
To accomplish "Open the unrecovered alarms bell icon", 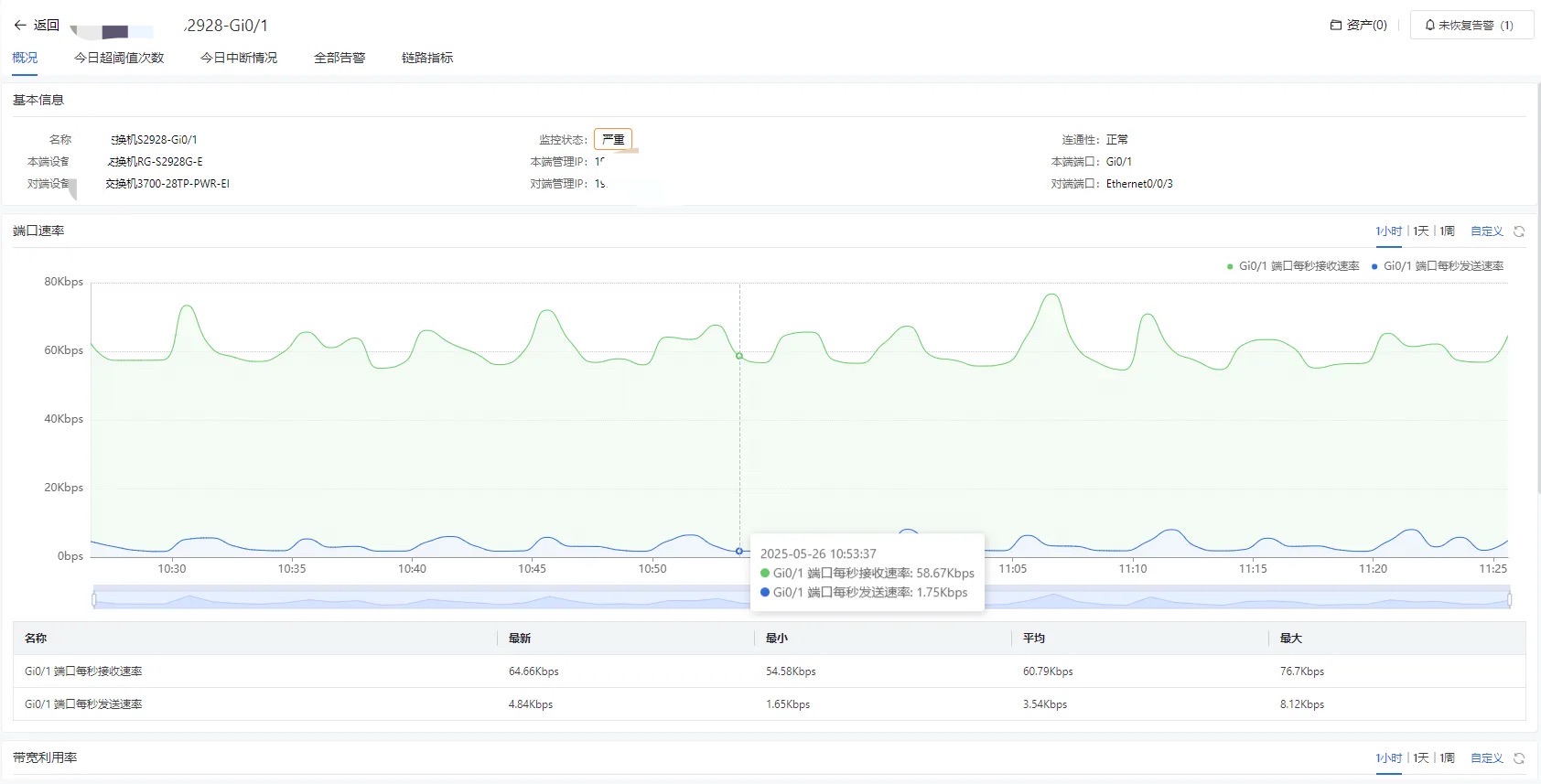I will [1429, 26].
